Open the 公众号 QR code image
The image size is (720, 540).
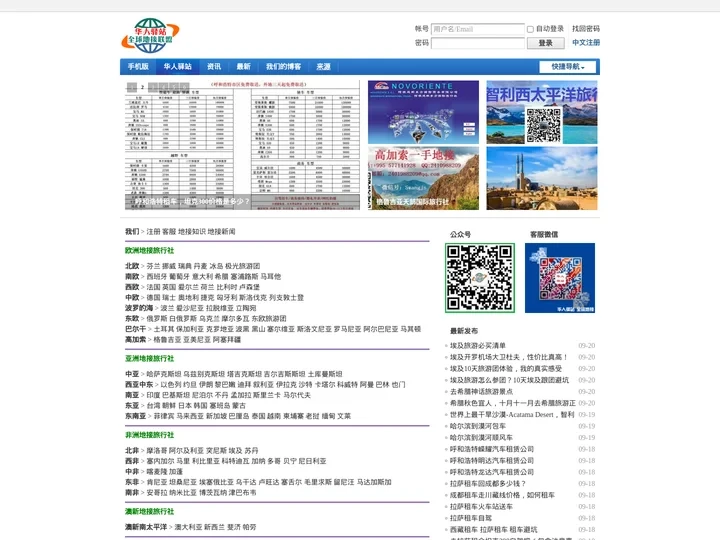point(480,278)
